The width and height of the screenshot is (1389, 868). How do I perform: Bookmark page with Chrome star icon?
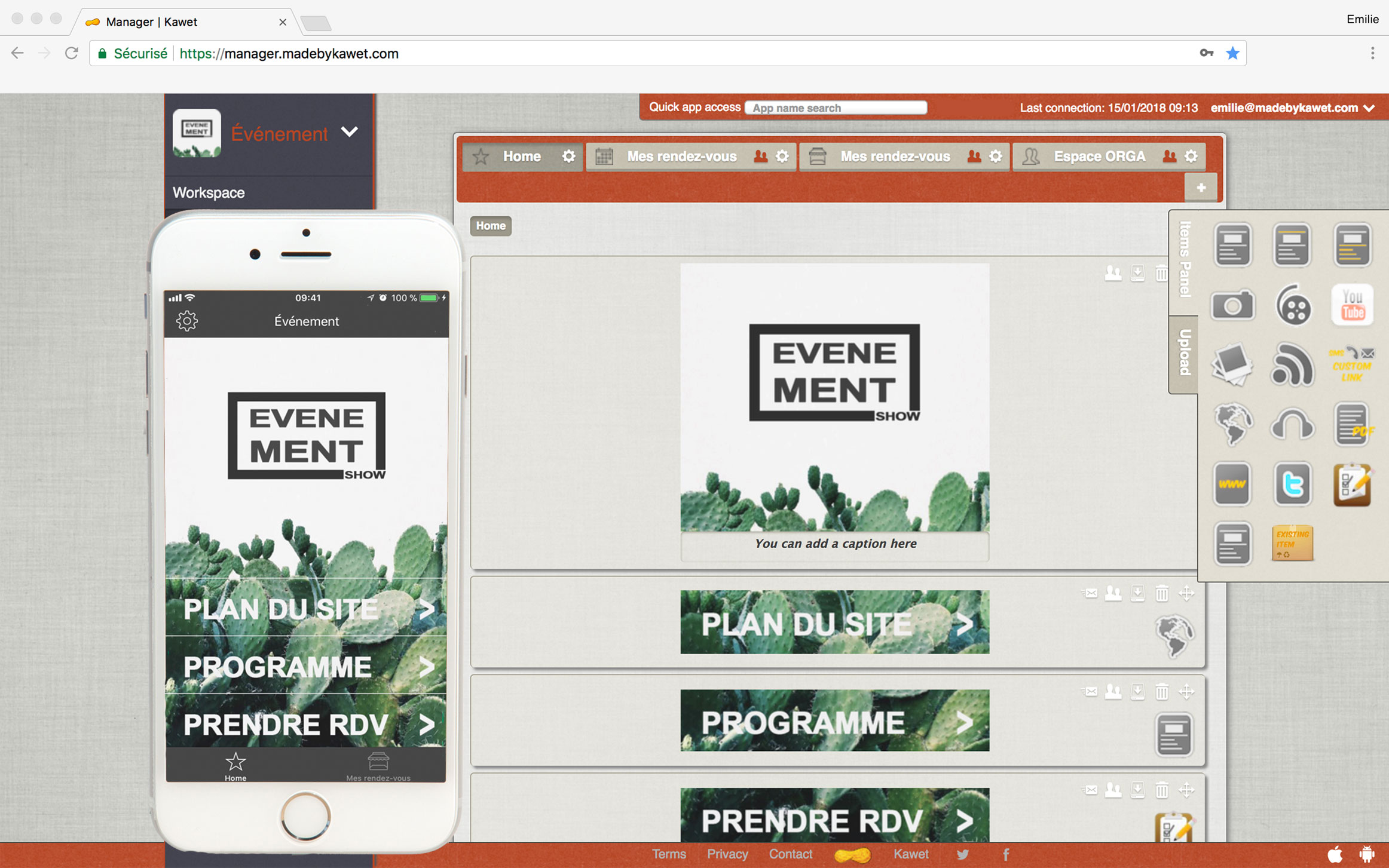point(1232,53)
